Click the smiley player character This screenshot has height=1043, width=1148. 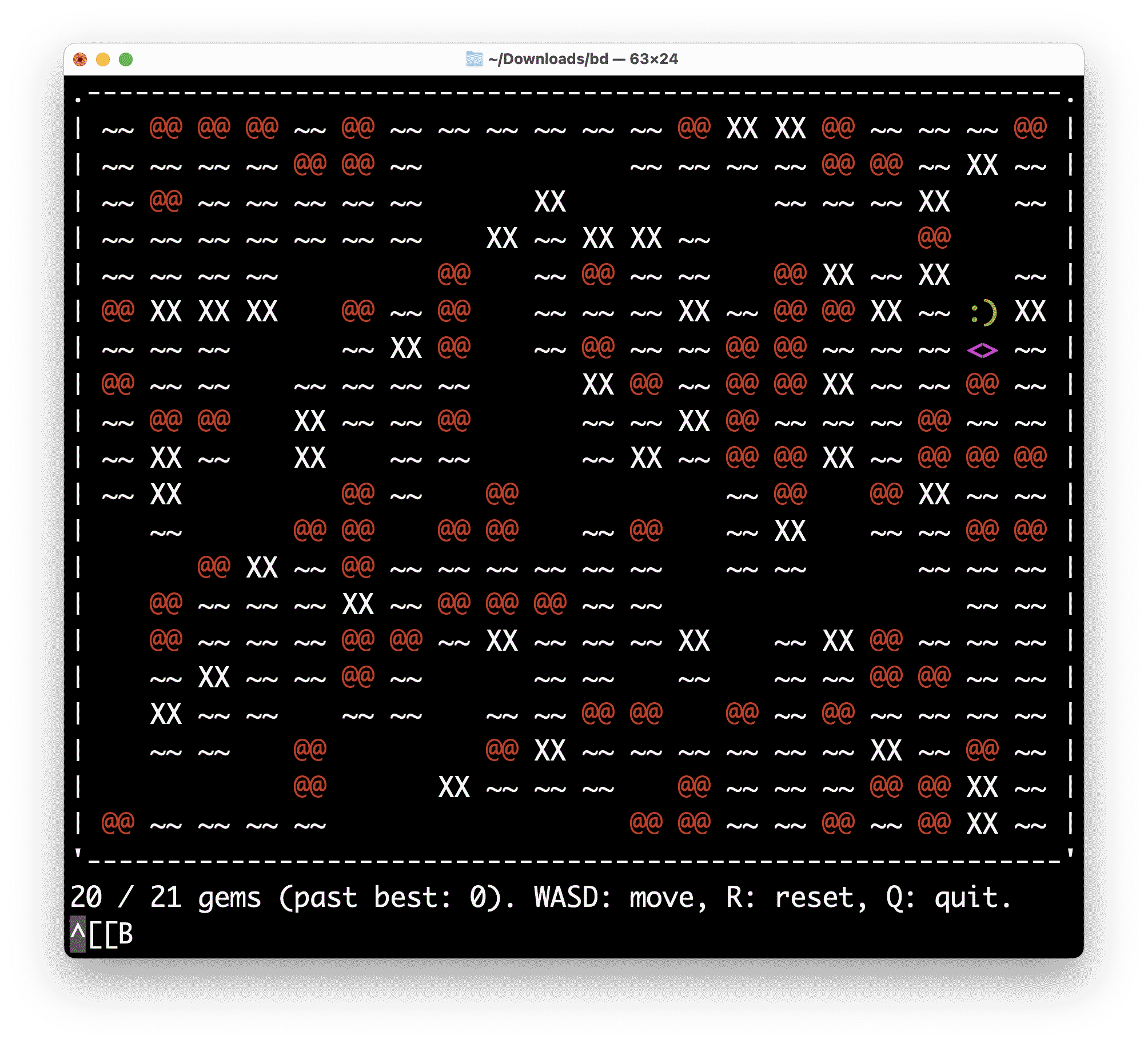pos(983,313)
